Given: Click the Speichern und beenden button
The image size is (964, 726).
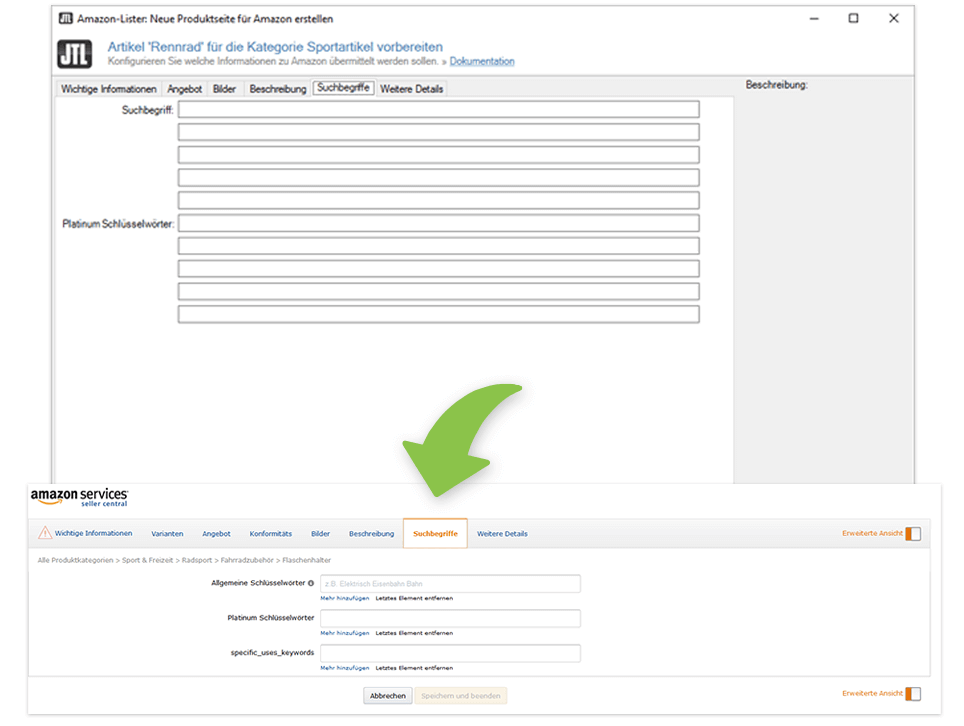Looking at the screenshot, I should point(460,695).
